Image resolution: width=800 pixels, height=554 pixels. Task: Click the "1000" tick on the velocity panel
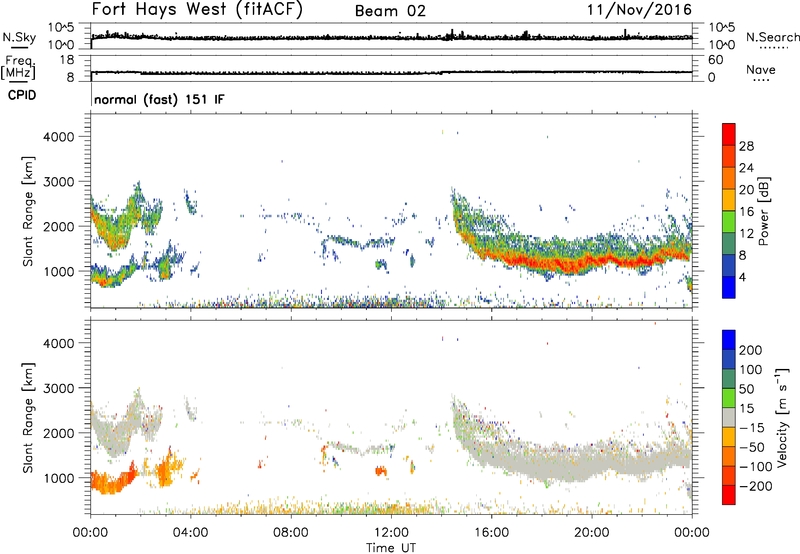pos(58,478)
